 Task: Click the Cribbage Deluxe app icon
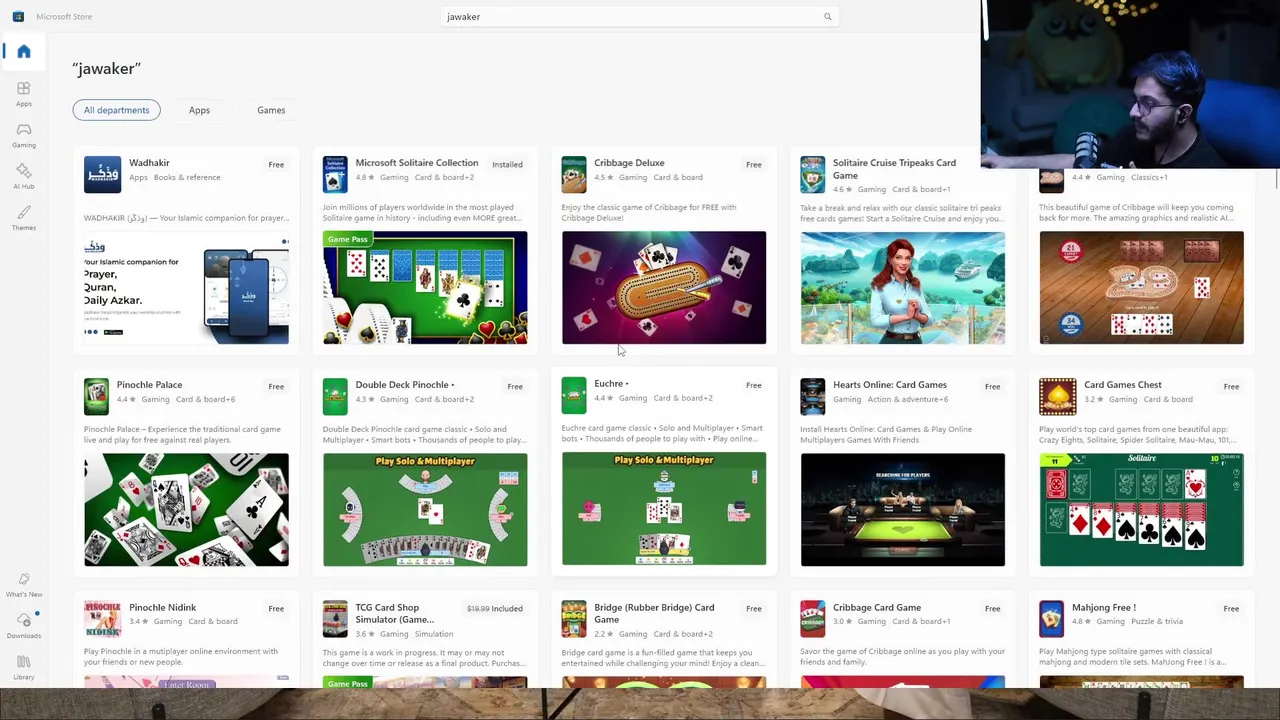(x=574, y=174)
